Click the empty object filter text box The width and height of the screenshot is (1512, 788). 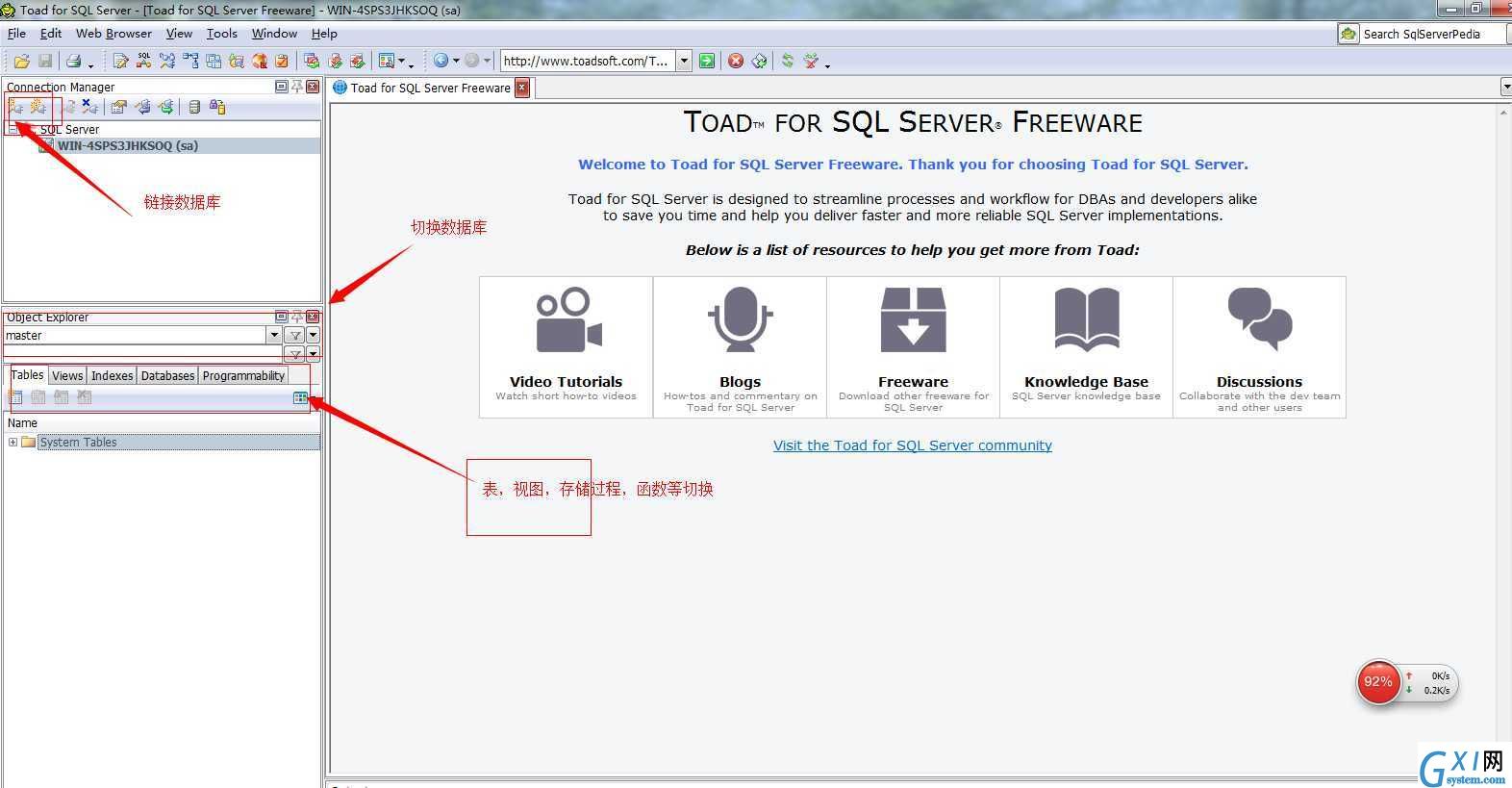[143, 355]
